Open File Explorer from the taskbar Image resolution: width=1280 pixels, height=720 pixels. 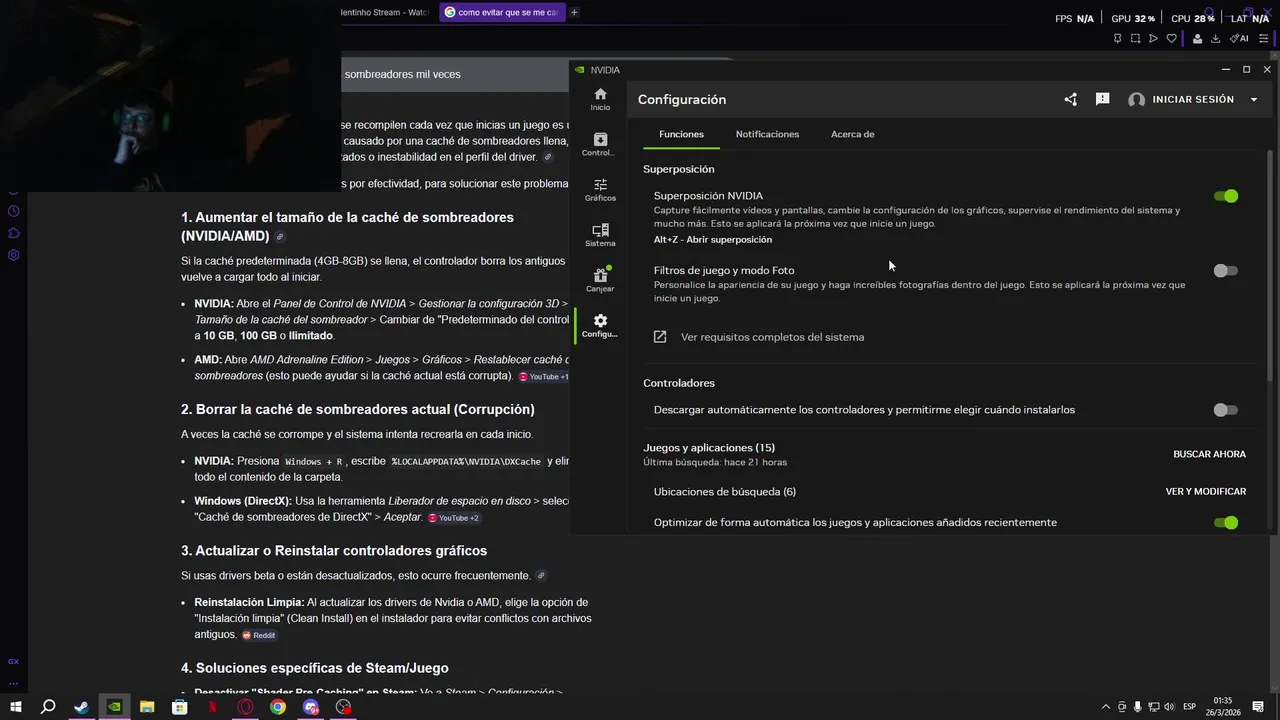[147, 707]
